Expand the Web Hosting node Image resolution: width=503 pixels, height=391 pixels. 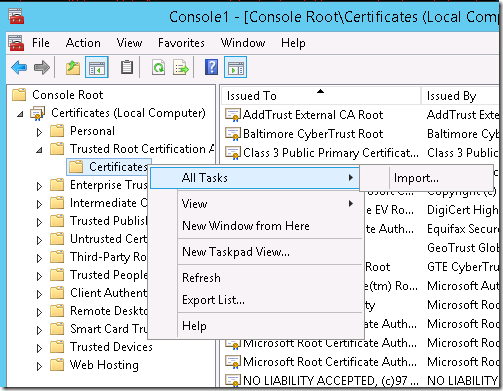pyautogui.click(x=39, y=366)
